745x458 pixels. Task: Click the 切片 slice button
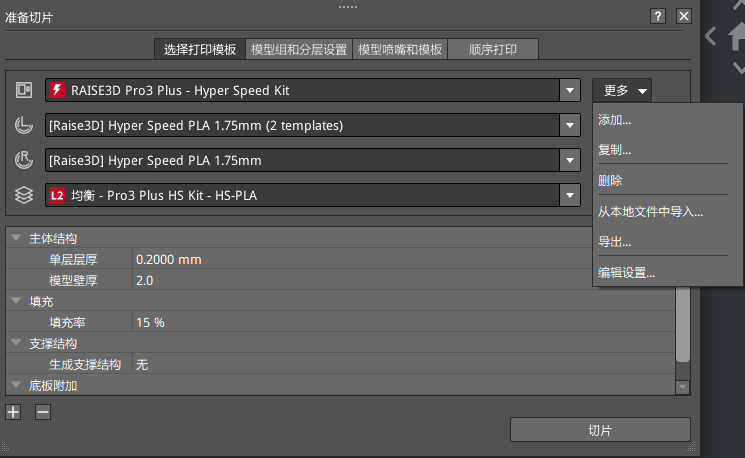(600, 430)
